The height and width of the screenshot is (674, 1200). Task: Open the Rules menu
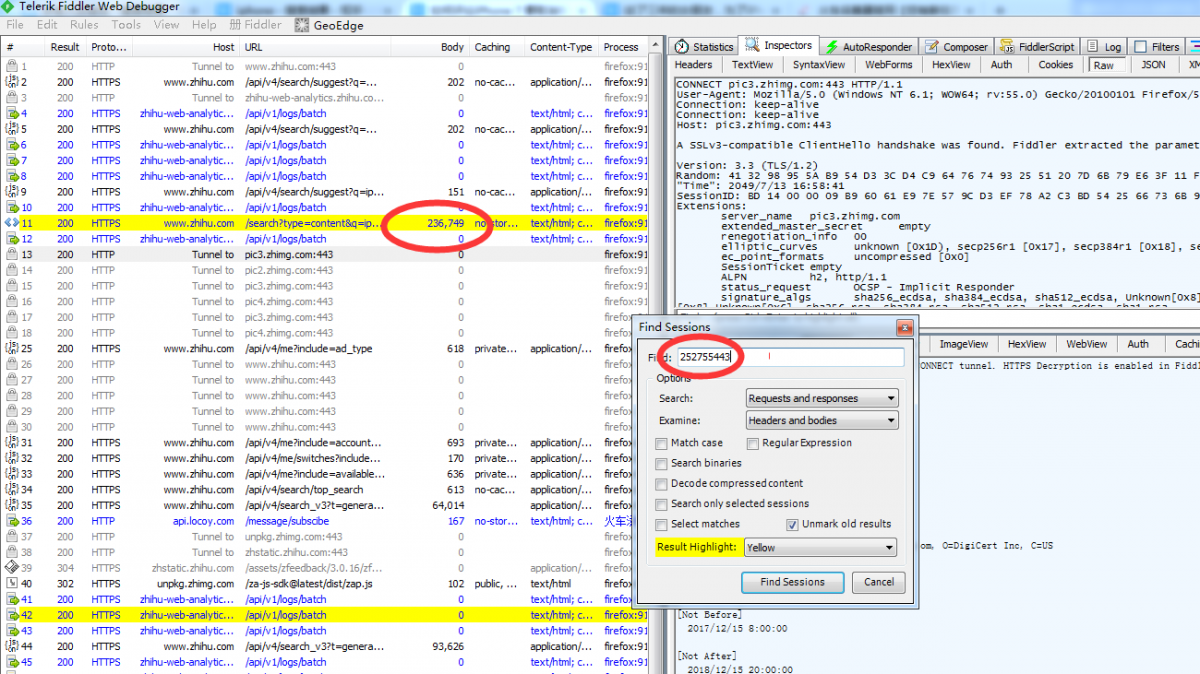84,25
